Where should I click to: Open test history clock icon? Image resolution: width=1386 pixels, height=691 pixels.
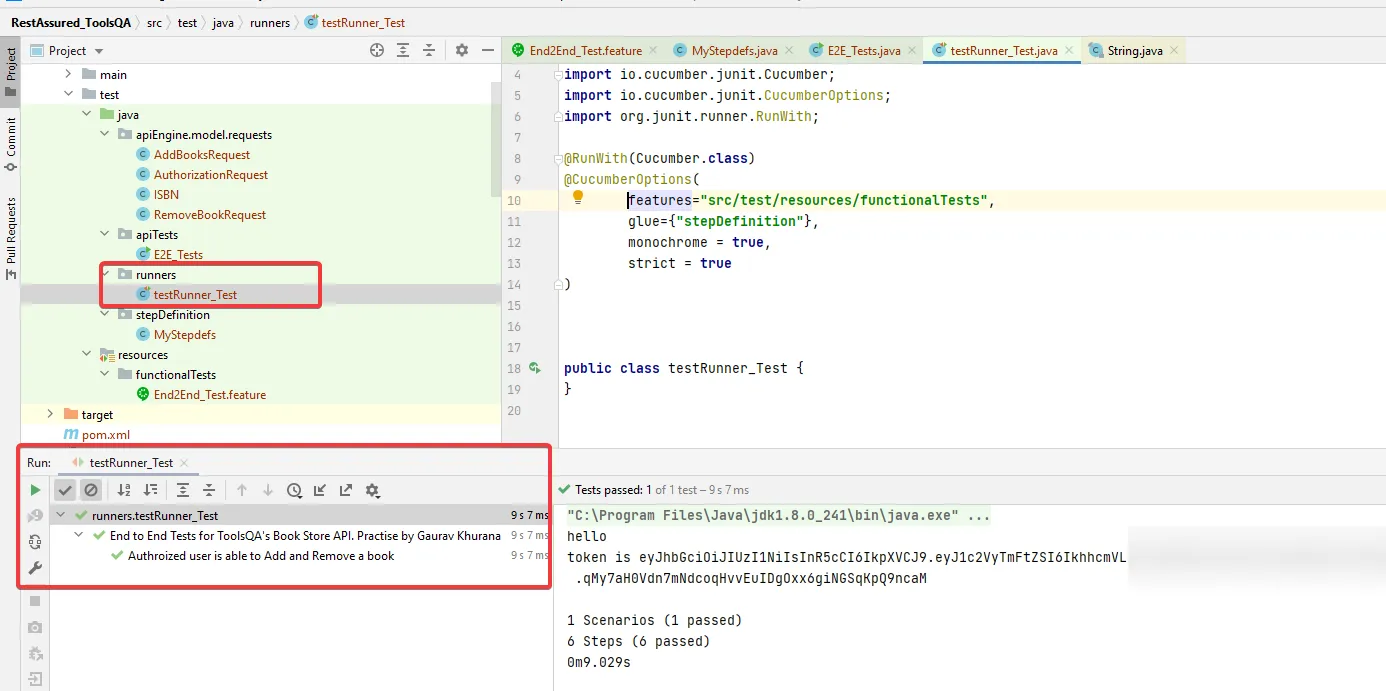click(294, 490)
